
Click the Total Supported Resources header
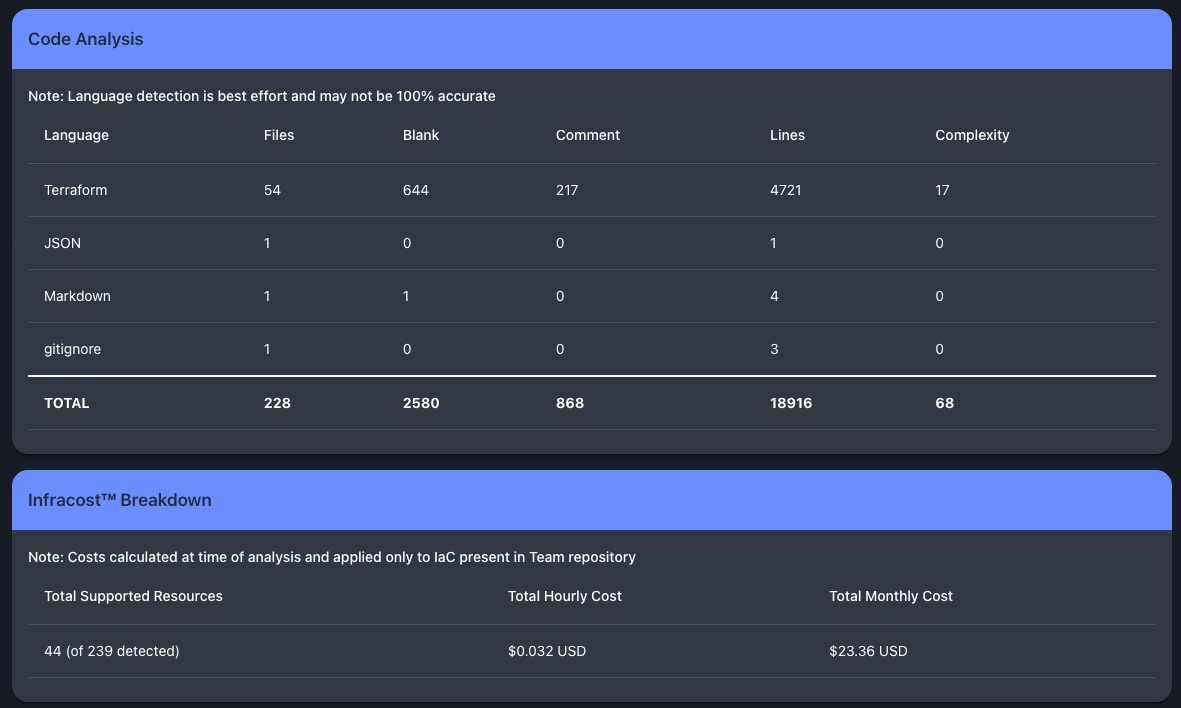[133, 596]
